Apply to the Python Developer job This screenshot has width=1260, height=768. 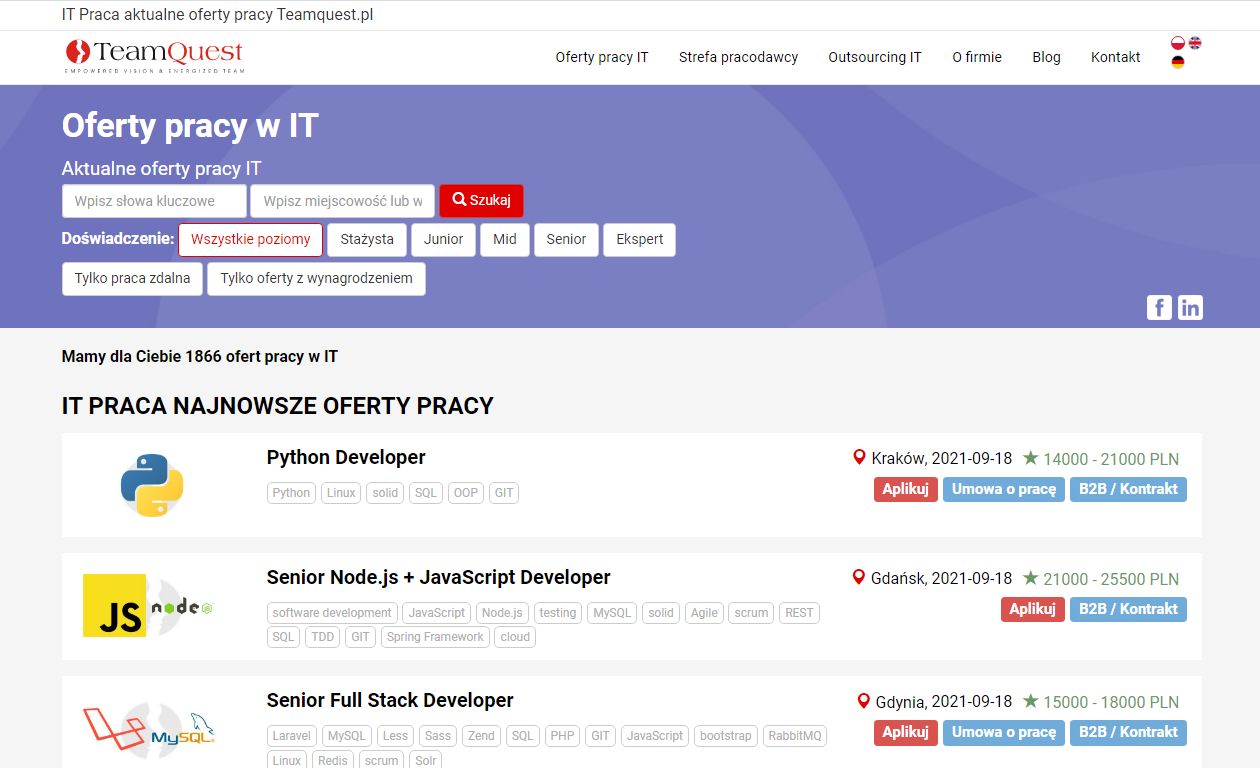click(x=906, y=489)
